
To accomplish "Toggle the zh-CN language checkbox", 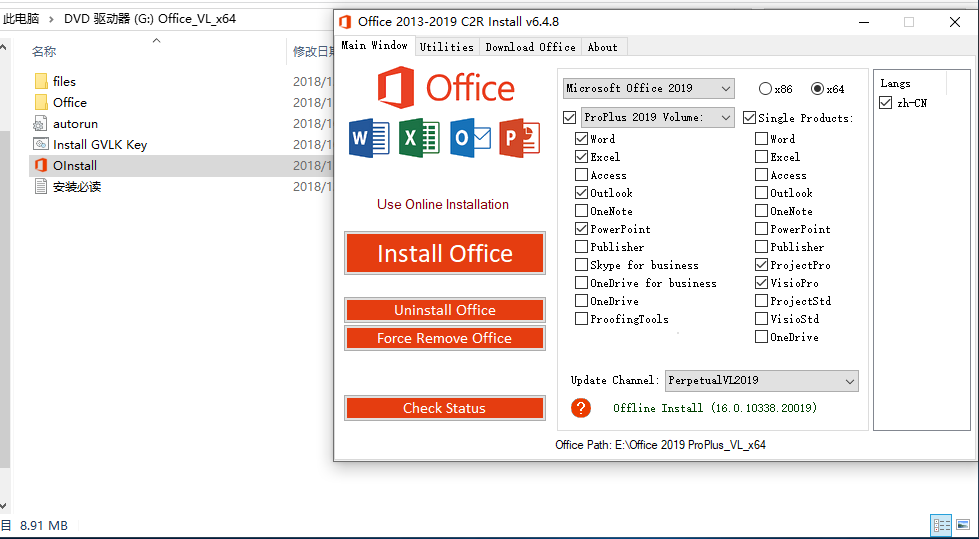I will (x=885, y=103).
